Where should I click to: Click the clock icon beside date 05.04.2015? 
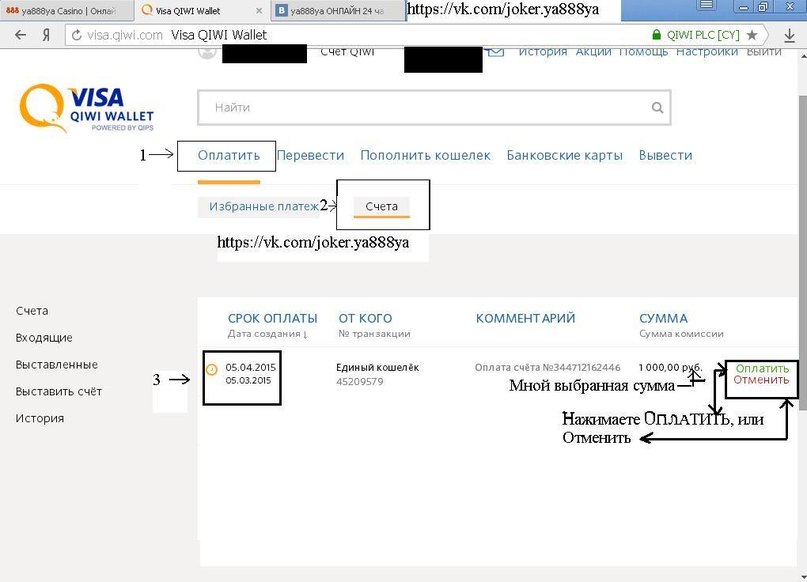point(212,369)
